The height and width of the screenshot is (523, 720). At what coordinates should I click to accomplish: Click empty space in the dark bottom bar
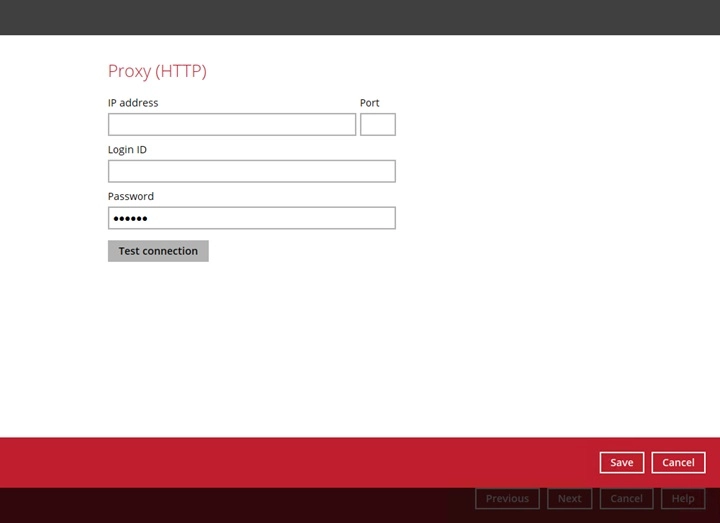[x=230, y=505]
